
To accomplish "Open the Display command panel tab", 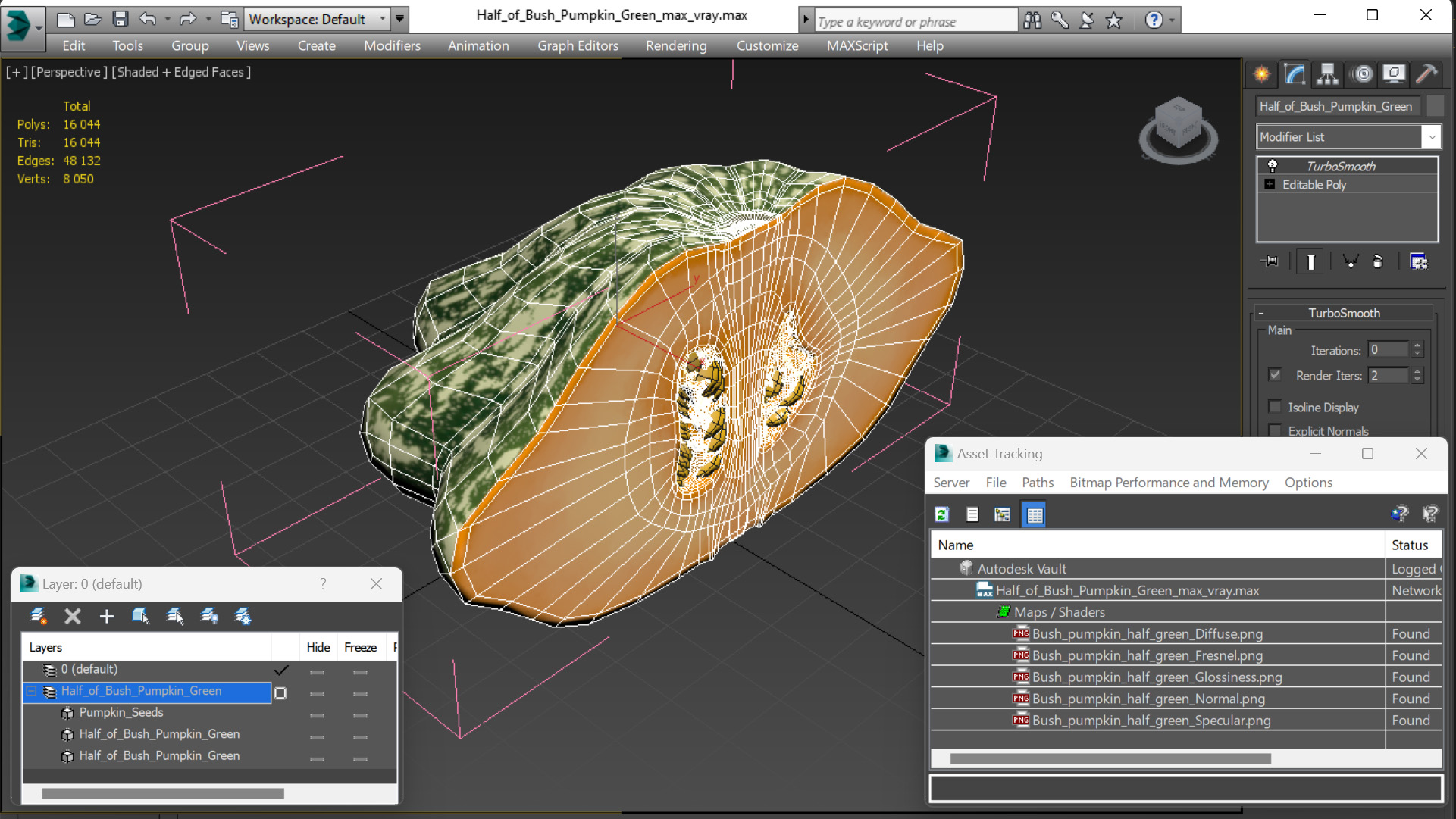I will click(1394, 73).
